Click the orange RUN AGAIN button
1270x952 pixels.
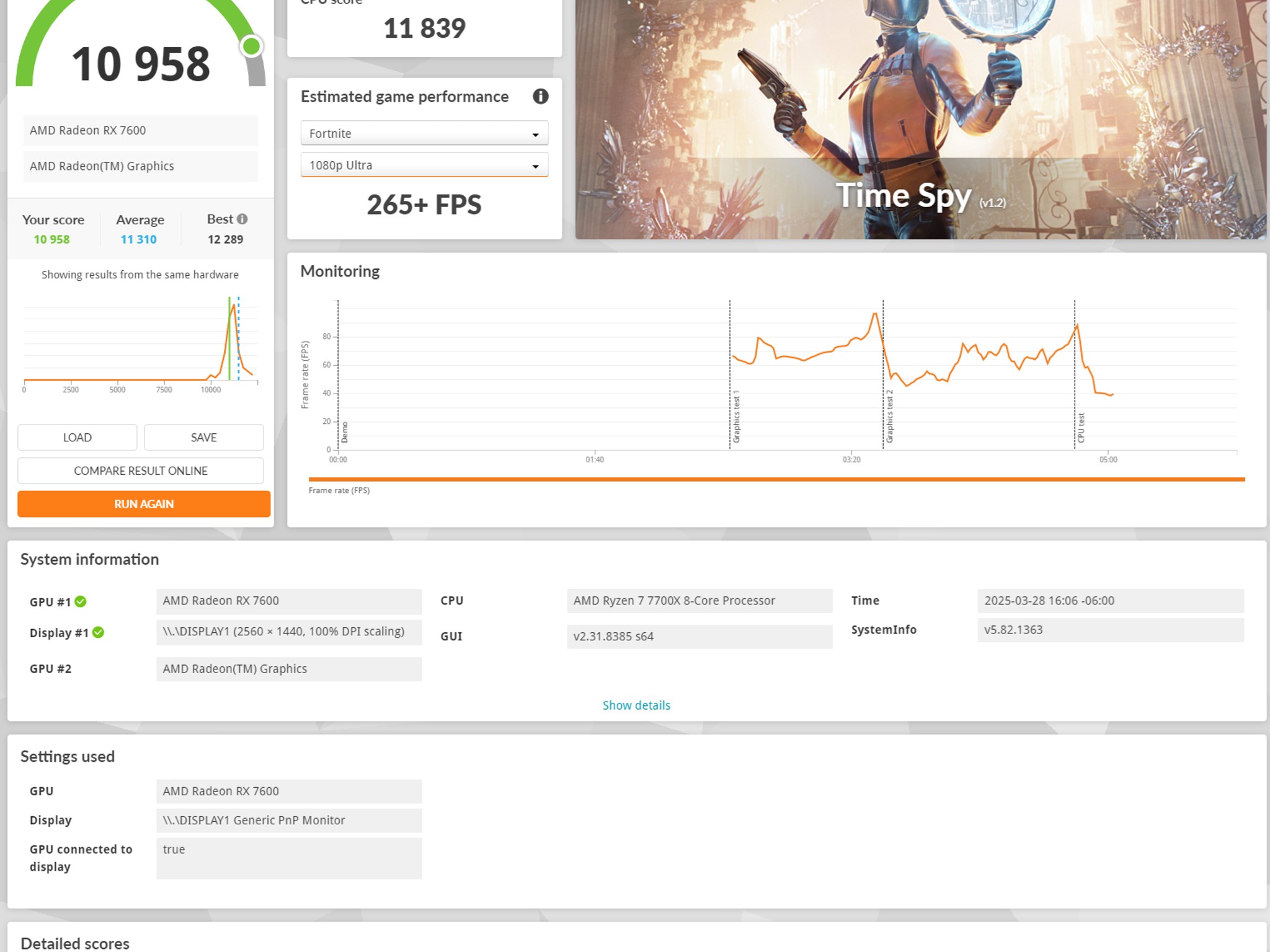(144, 504)
